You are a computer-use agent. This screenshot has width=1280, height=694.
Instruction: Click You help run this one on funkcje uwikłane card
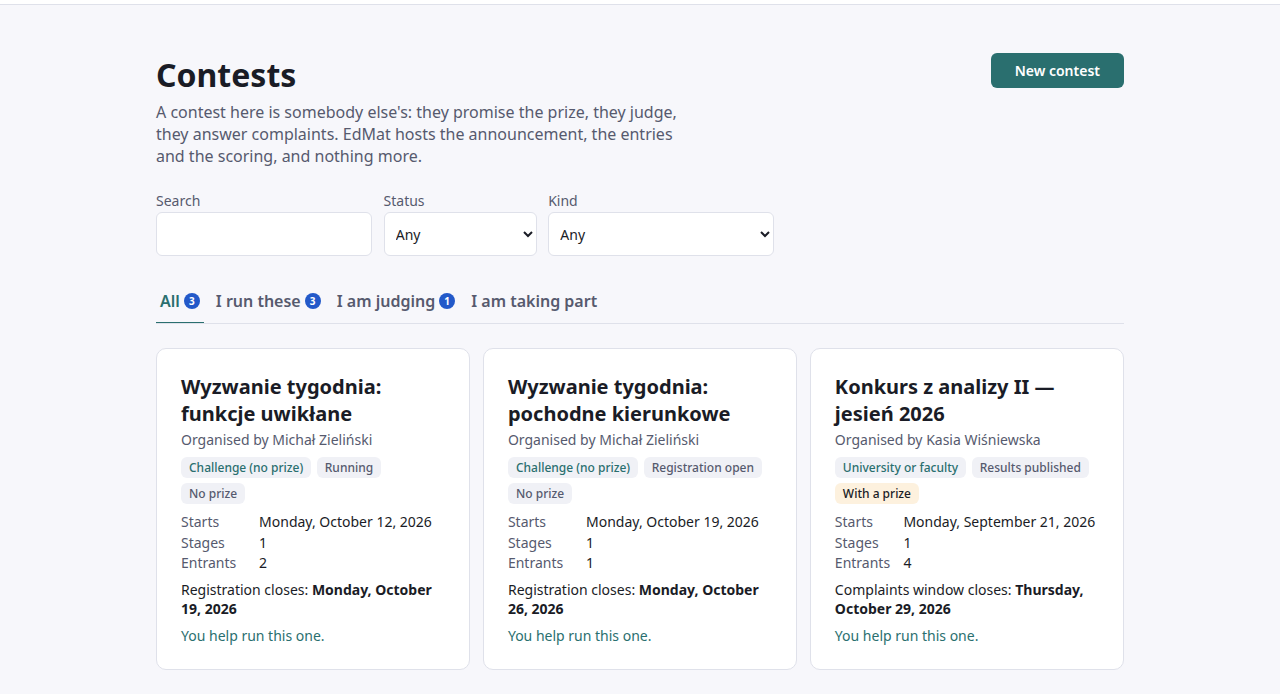252,636
